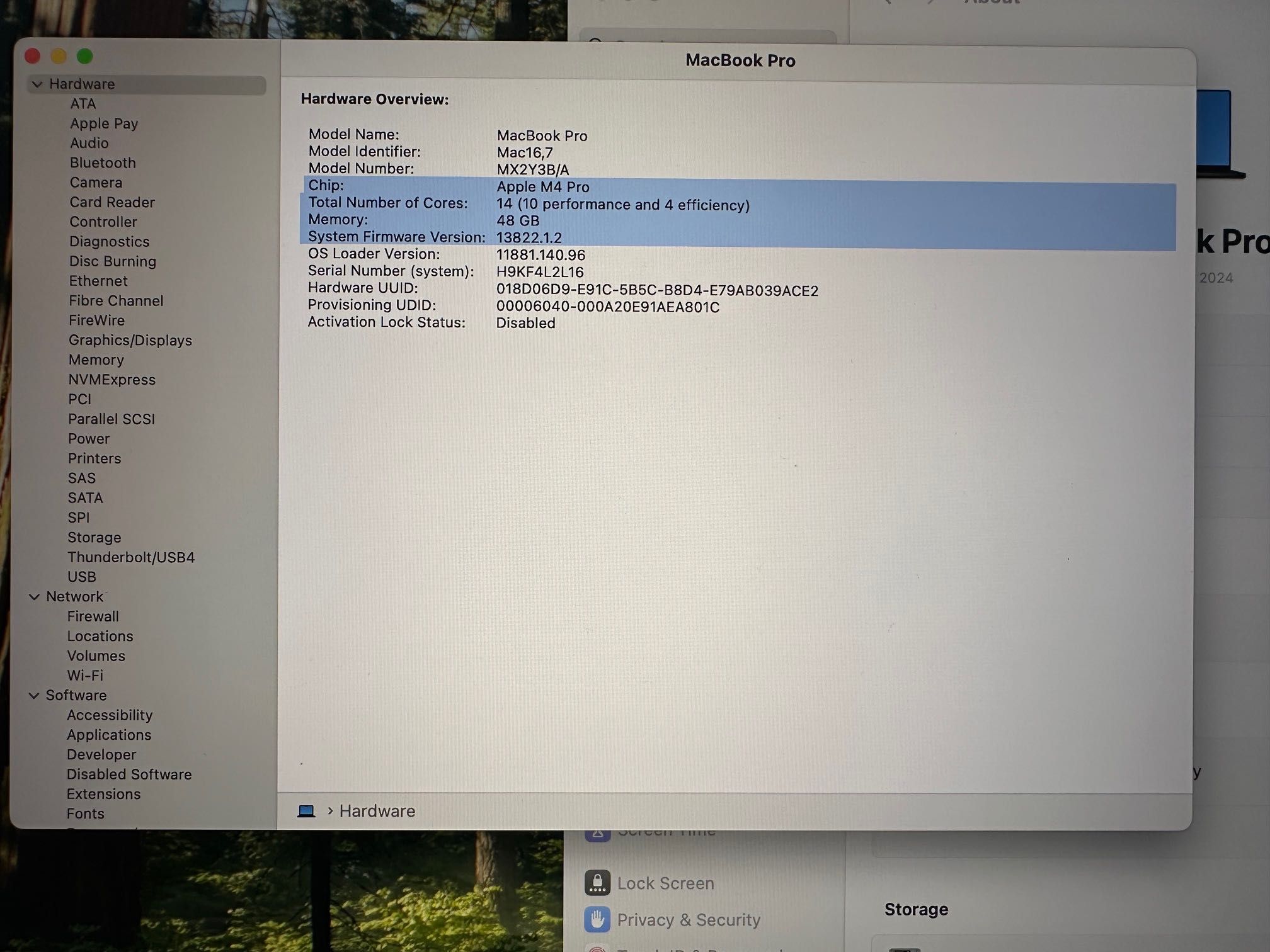The image size is (1270, 952).
Task: Click the Provisioning UDID value
Action: point(608,307)
